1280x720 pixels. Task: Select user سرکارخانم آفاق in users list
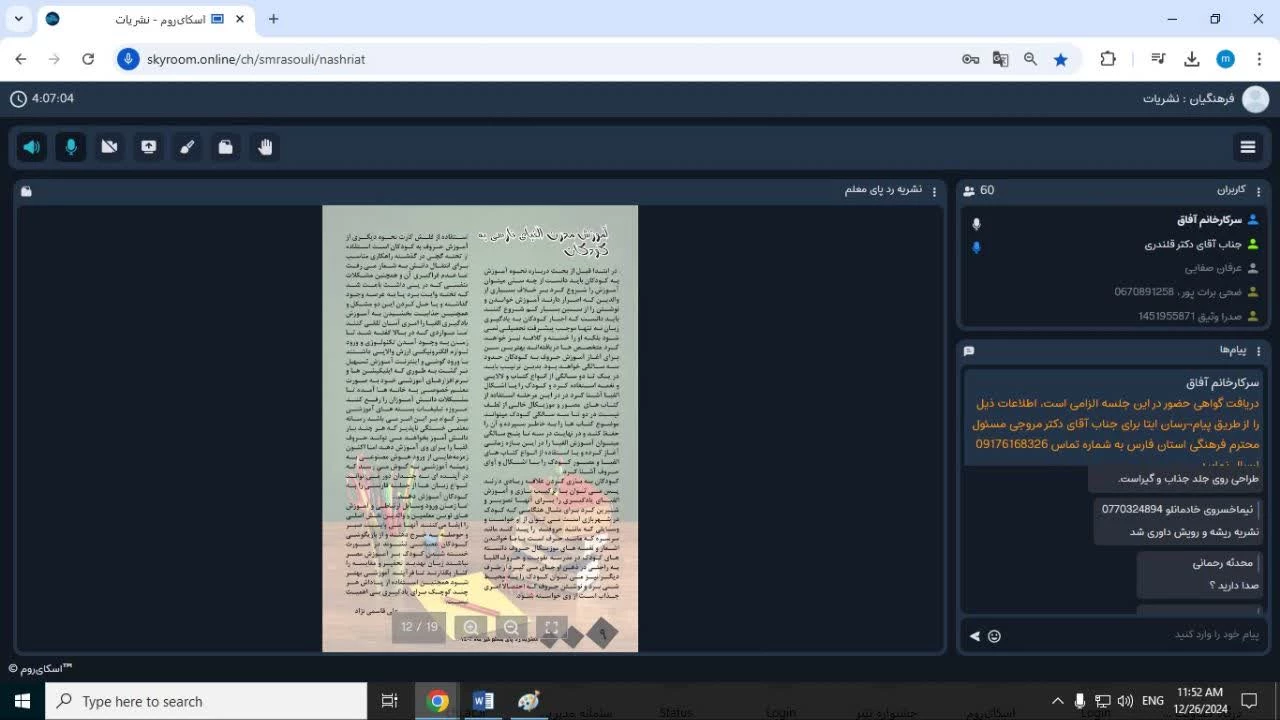coord(1209,220)
